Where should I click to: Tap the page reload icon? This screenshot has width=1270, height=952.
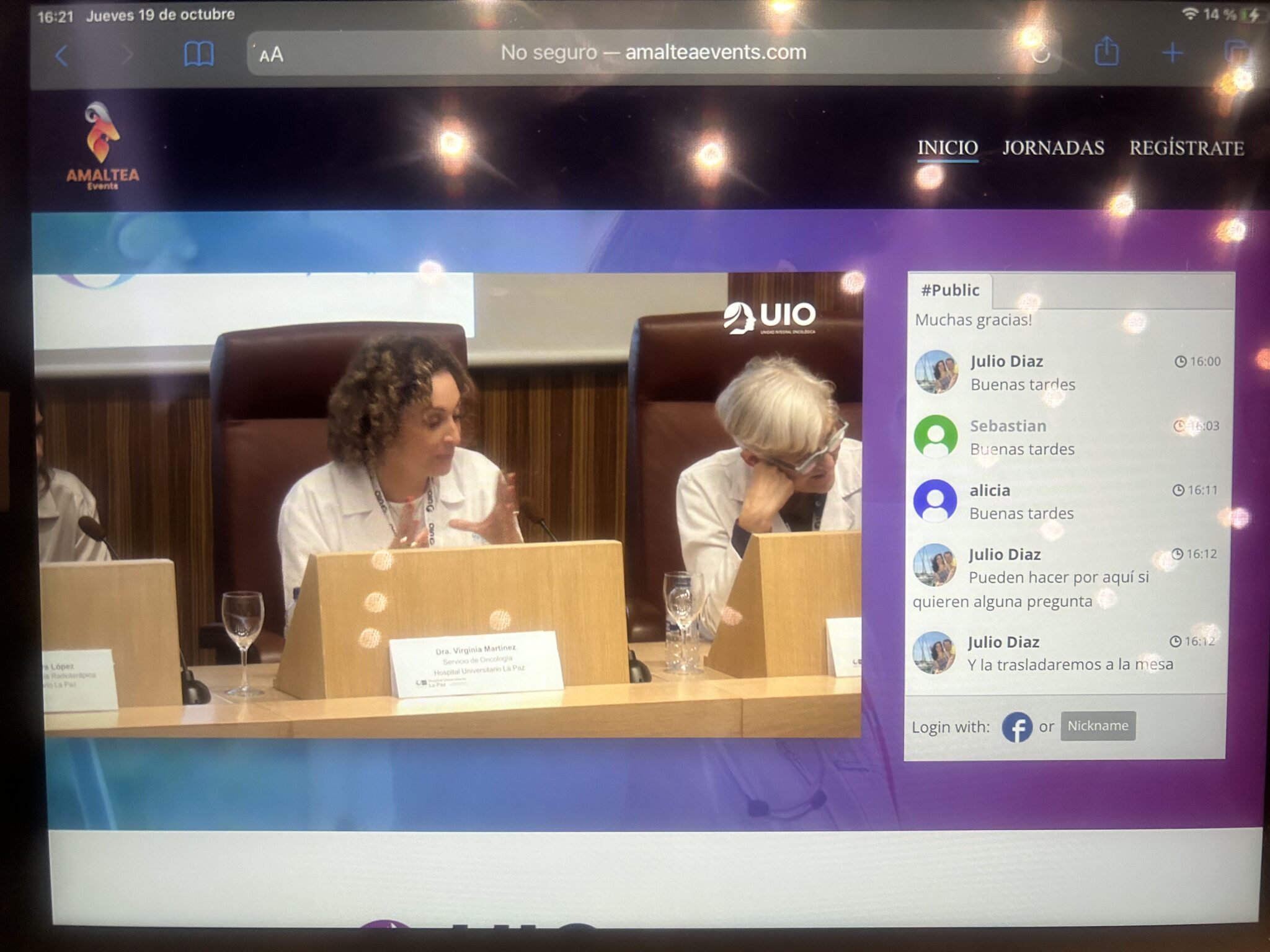[1040, 54]
